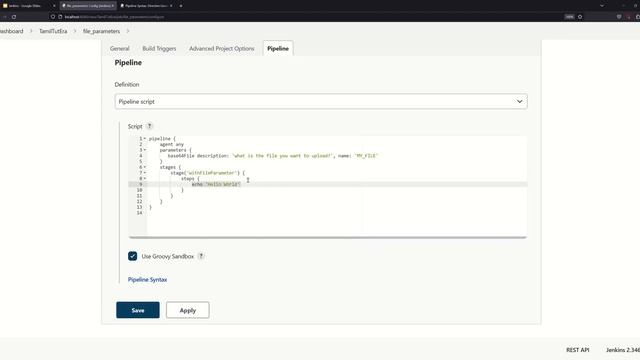Switch to Advanced Project Options tab
Viewport: 640px width, 360px height.
[222, 48]
